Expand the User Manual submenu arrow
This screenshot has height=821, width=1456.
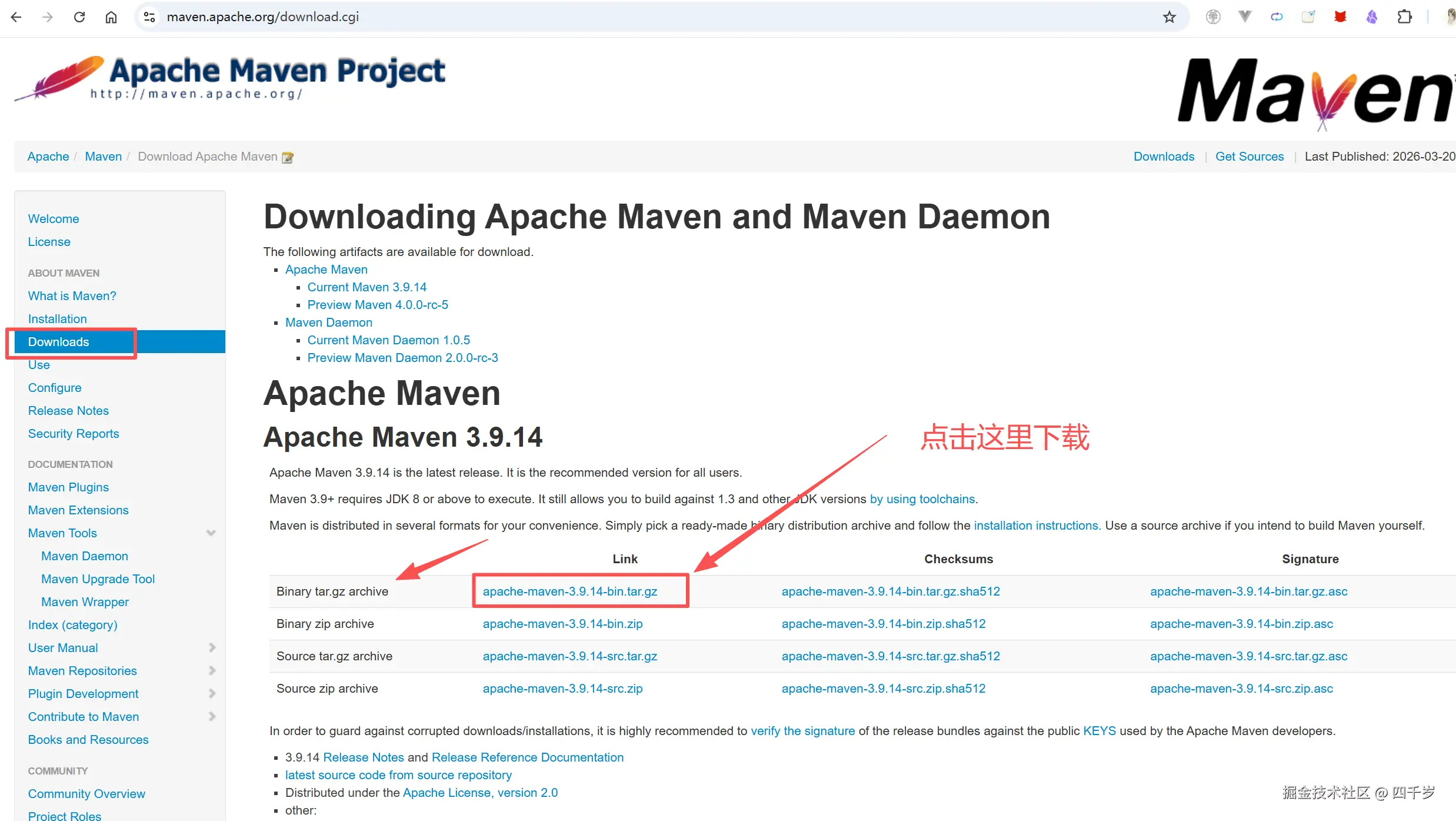tap(212, 648)
